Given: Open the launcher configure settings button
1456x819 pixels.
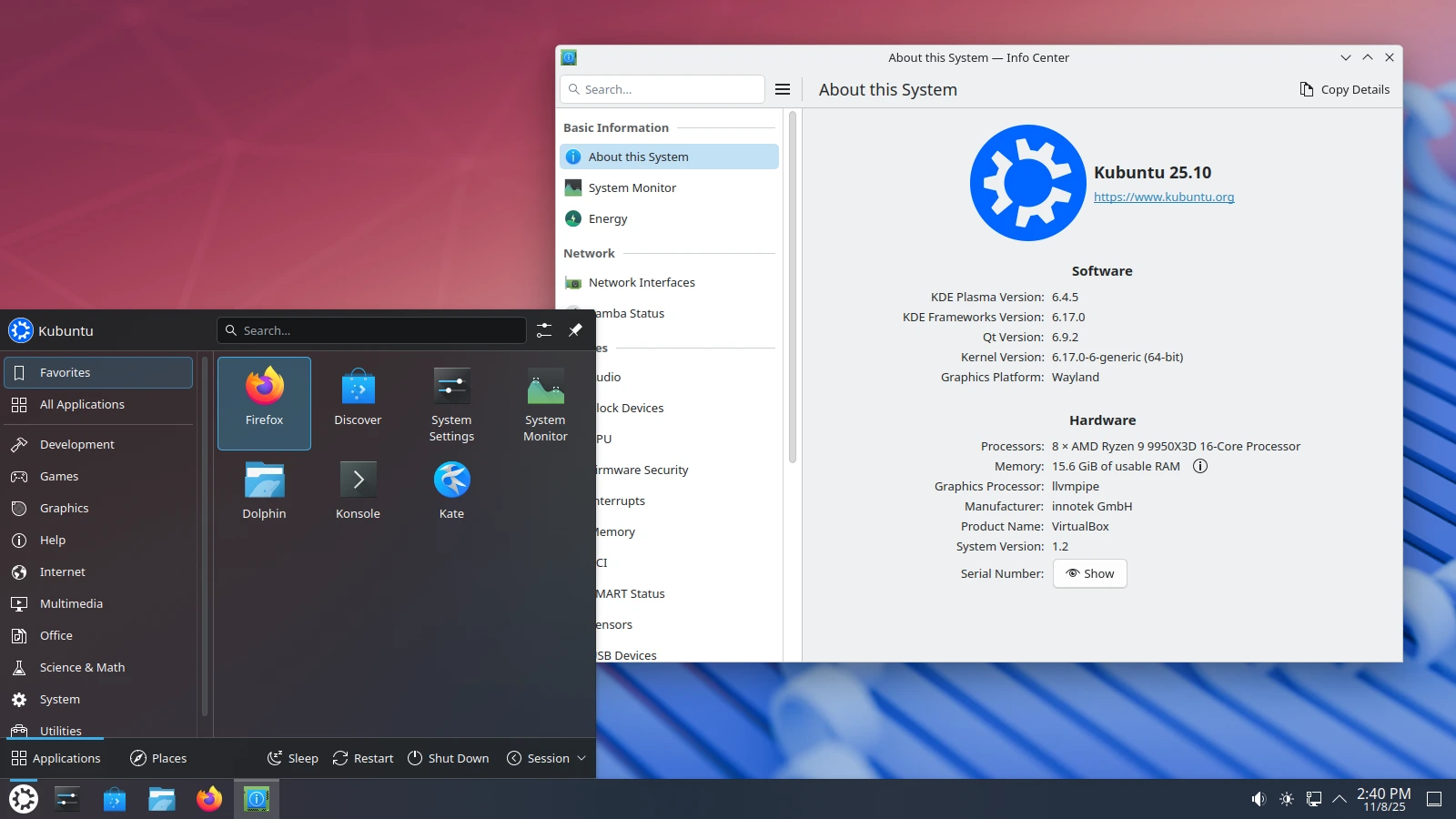Looking at the screenshot, I should [x=544, y=330].
